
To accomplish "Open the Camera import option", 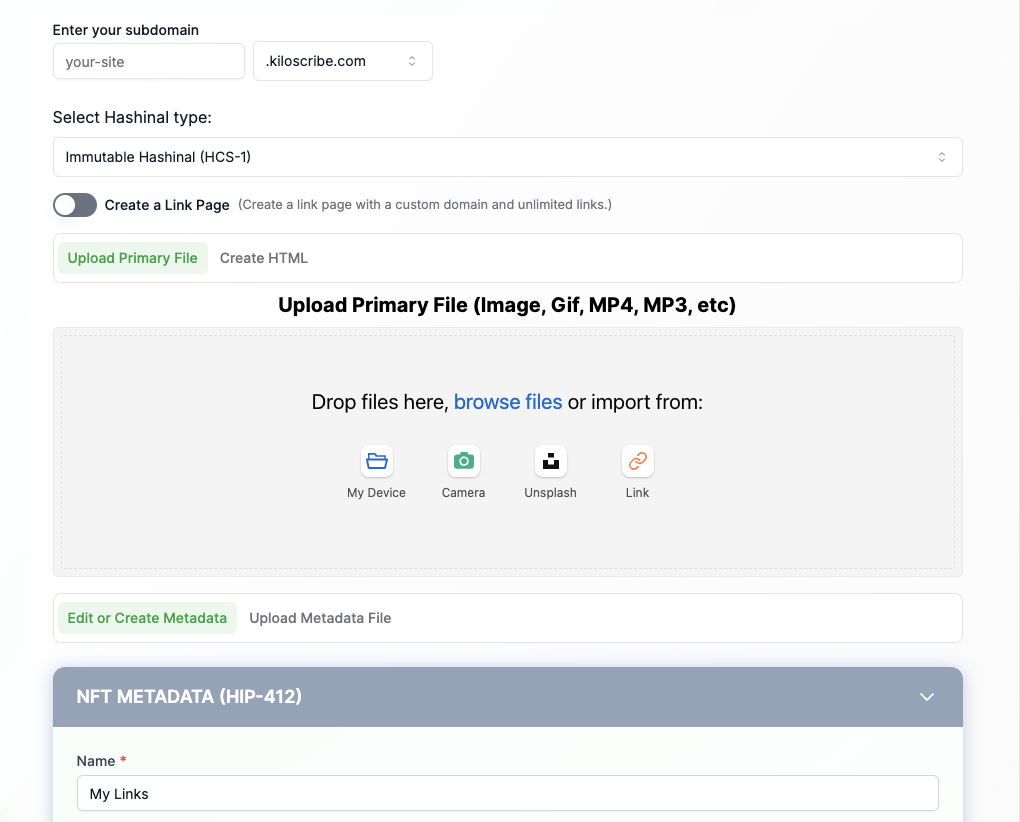I will click(x=463, y=461).
